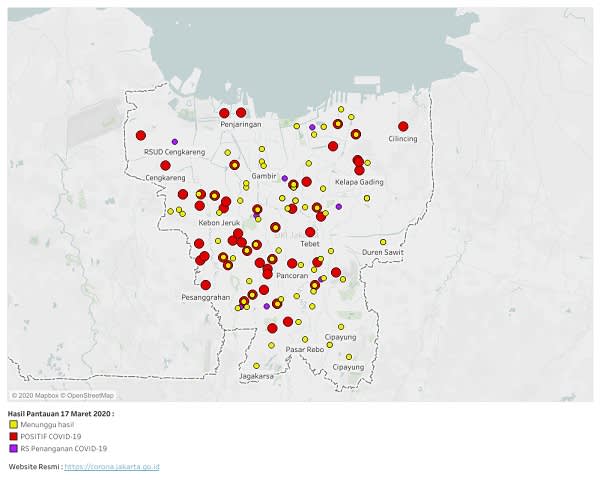Click the Penjaringan map label

pyautogui.click(x=240, y=125)
